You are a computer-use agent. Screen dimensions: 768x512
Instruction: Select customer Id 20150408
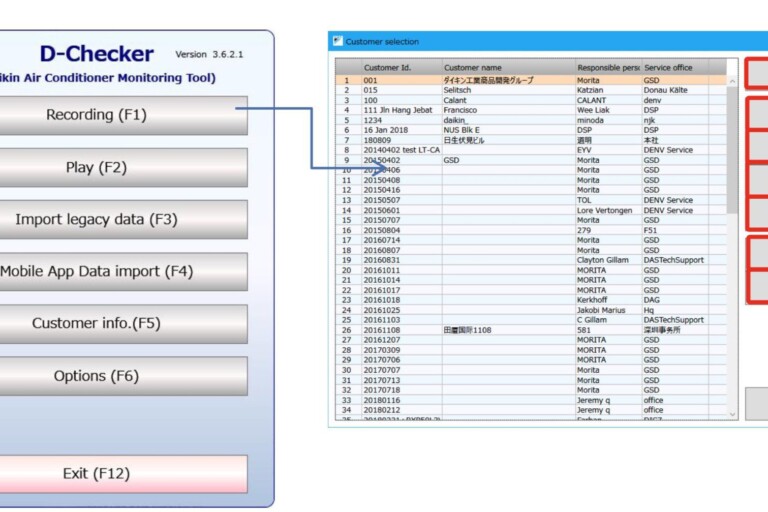(x=531, y=180)
